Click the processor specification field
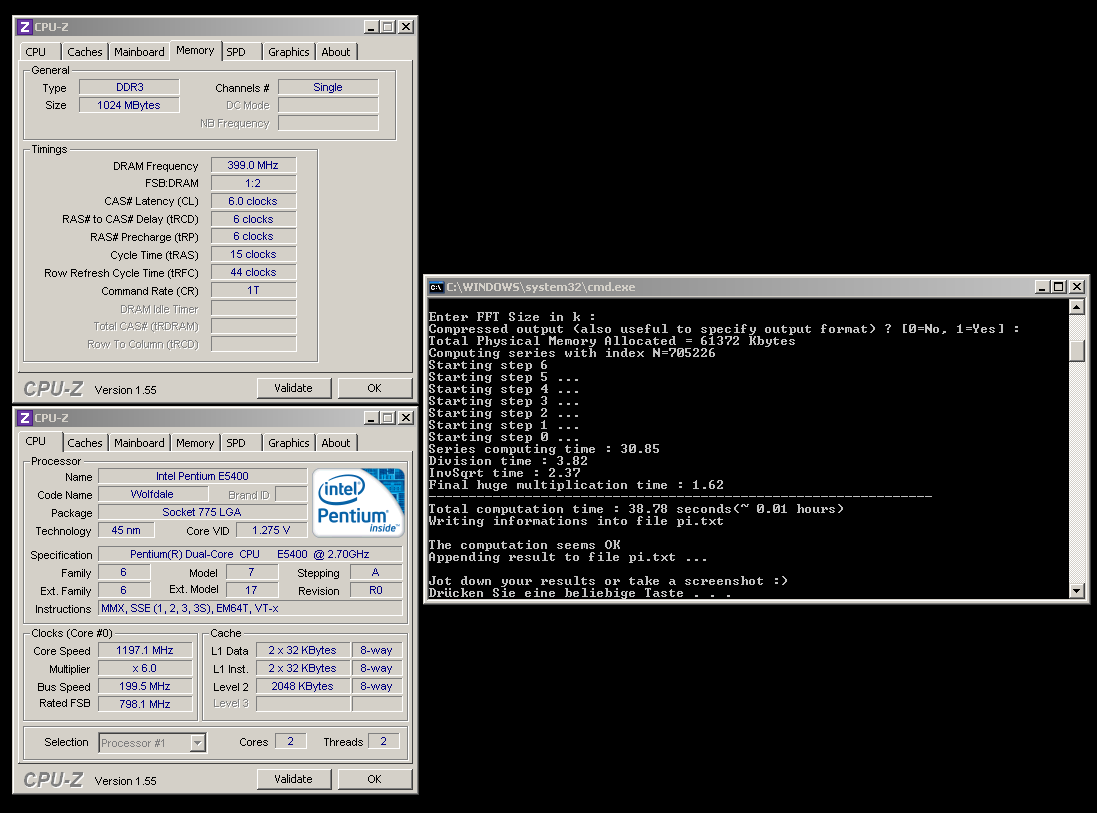Image resolution: width=1097 pixels, height=813 pixels. tap(250, 555)
